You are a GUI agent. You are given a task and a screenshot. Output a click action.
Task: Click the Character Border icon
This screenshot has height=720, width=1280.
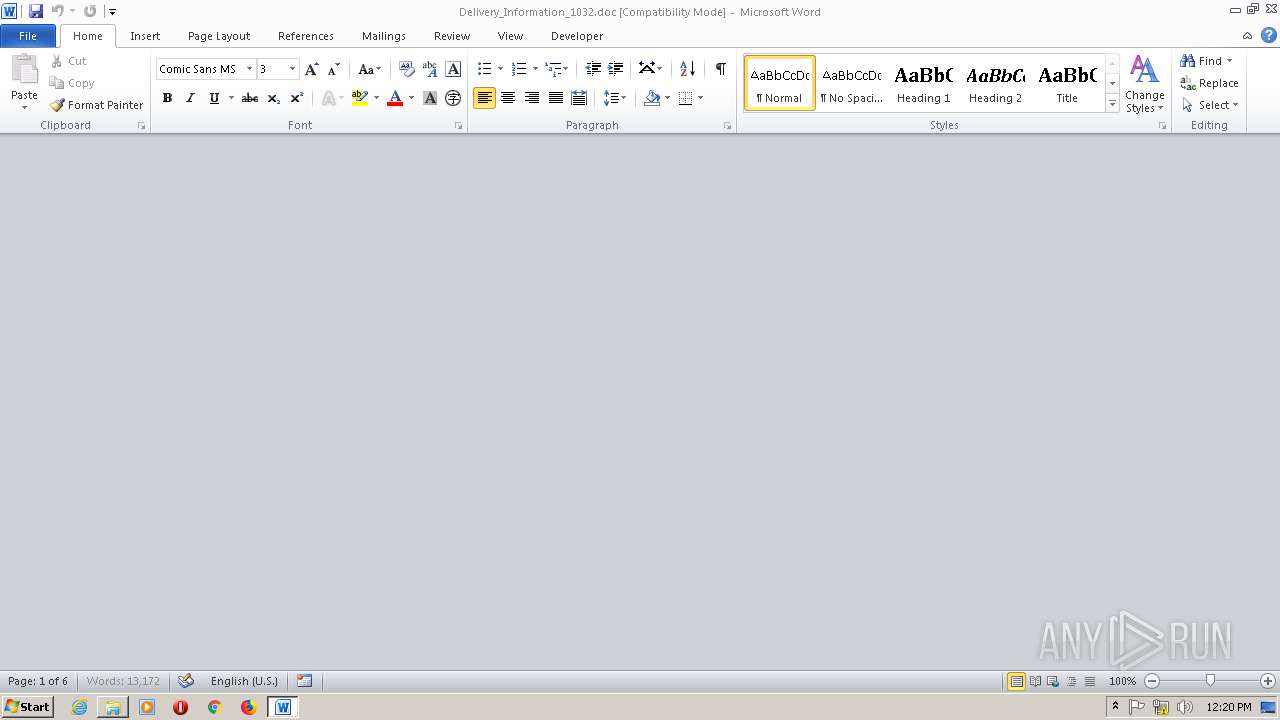pos(453,69)
